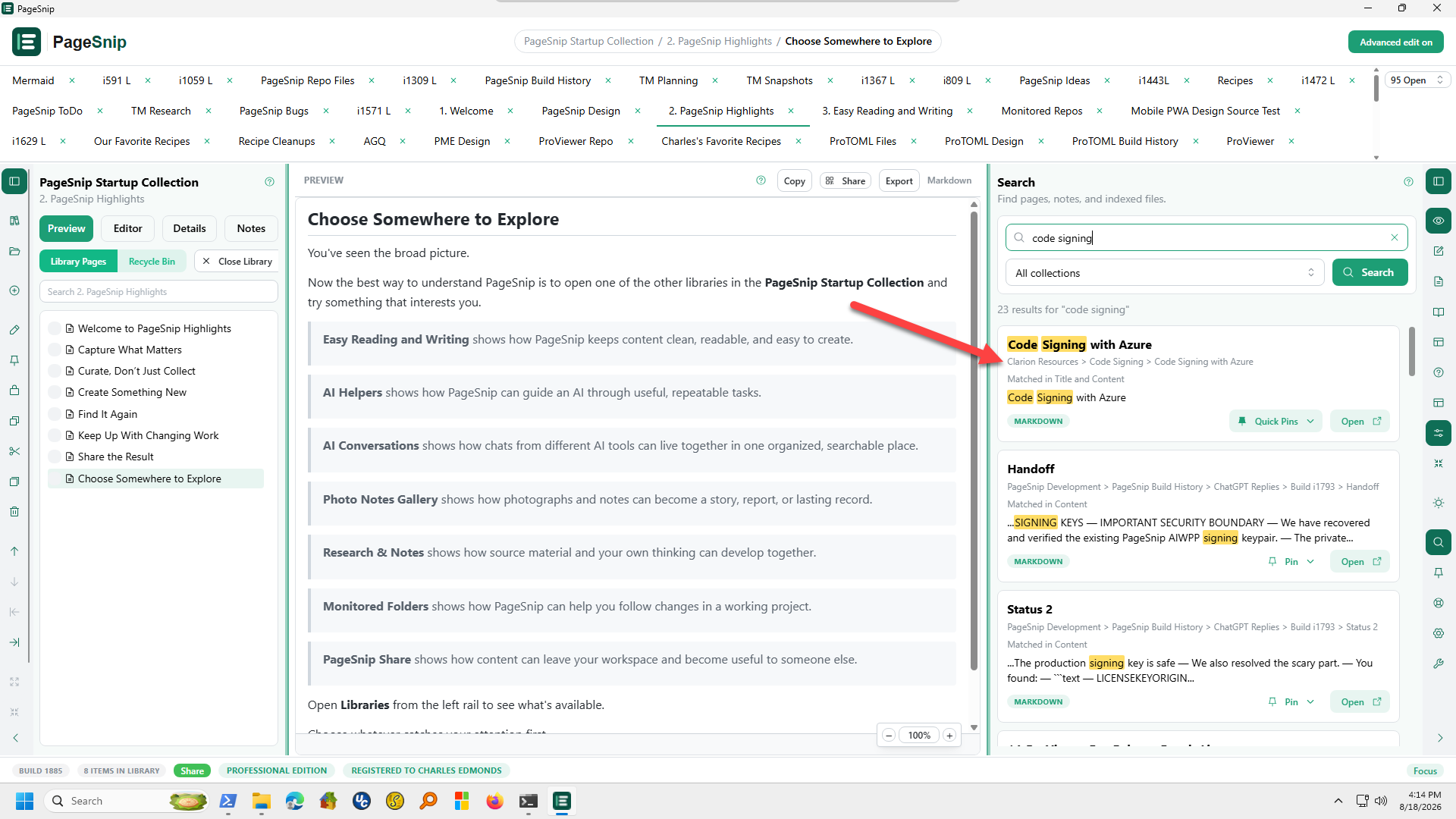This screenshot has width=1456, height=819.
Task: Open the Windows Start menu
Action: click(24, 801)
